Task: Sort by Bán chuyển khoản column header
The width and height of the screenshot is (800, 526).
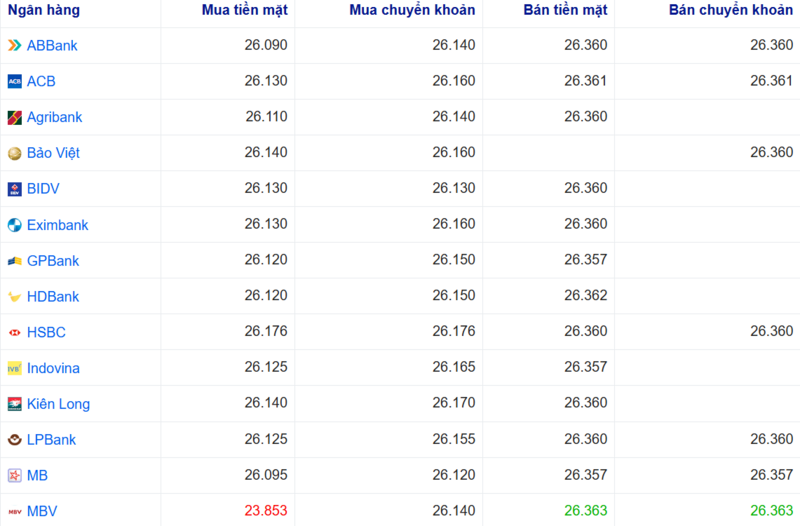Action: 731,10
